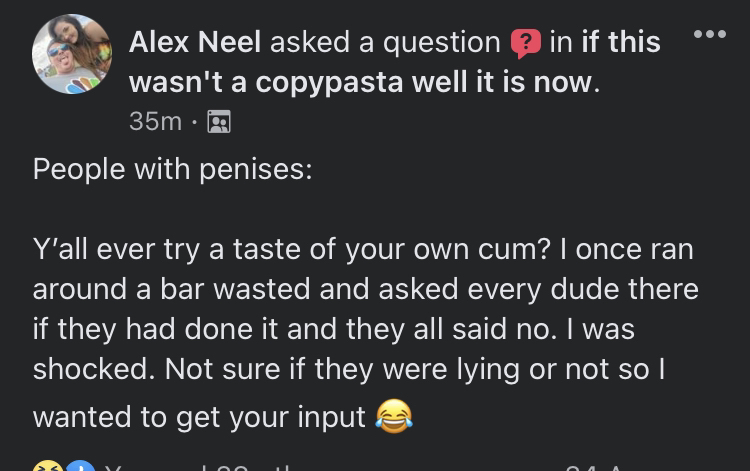Open the 'if this wasn't a copypasta' group
Image resolution: width=750 pixels, height=471 pixels.
(395, 62)
